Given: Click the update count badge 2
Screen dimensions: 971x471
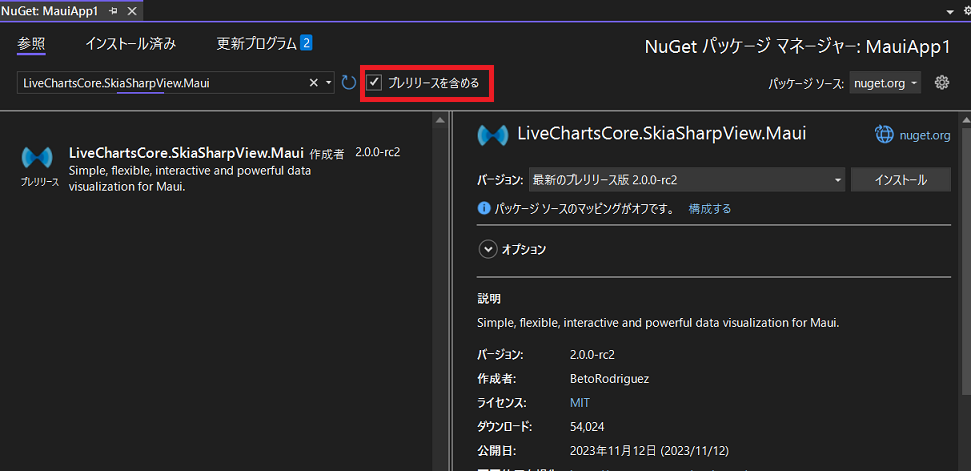Looking at the screenshot, I should 306,43.
